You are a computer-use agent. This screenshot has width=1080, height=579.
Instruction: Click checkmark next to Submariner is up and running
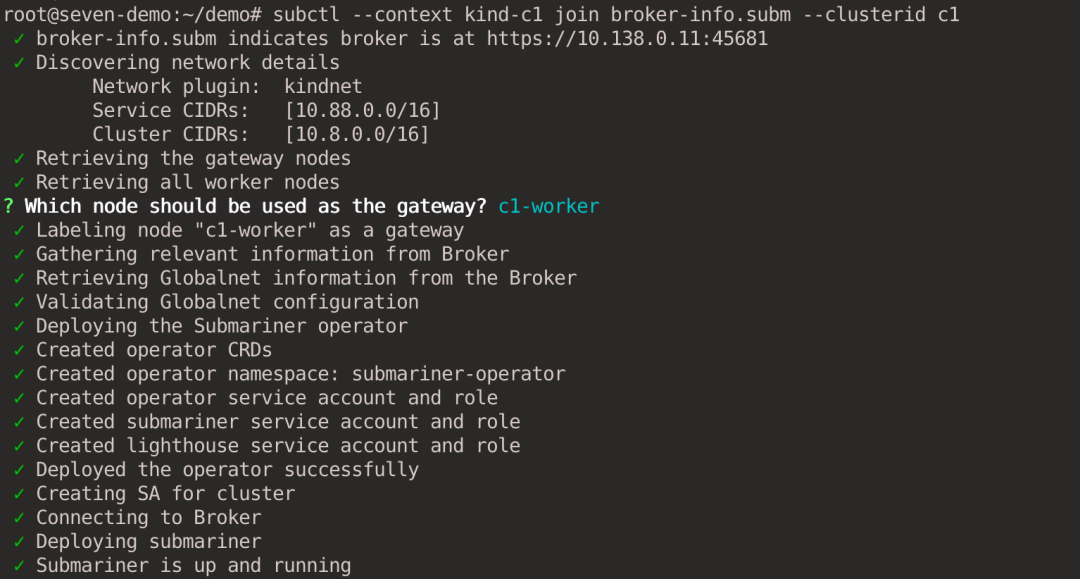(x=19, y=565)
